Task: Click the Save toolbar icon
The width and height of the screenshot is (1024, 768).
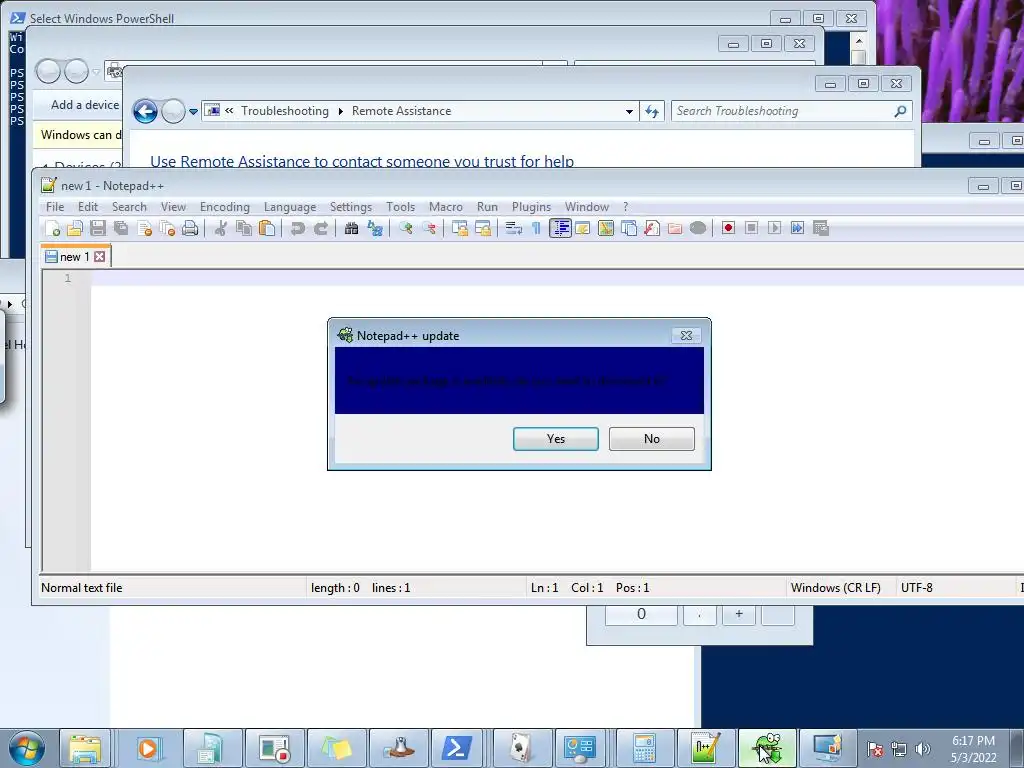Action: [x=98, y=228]
